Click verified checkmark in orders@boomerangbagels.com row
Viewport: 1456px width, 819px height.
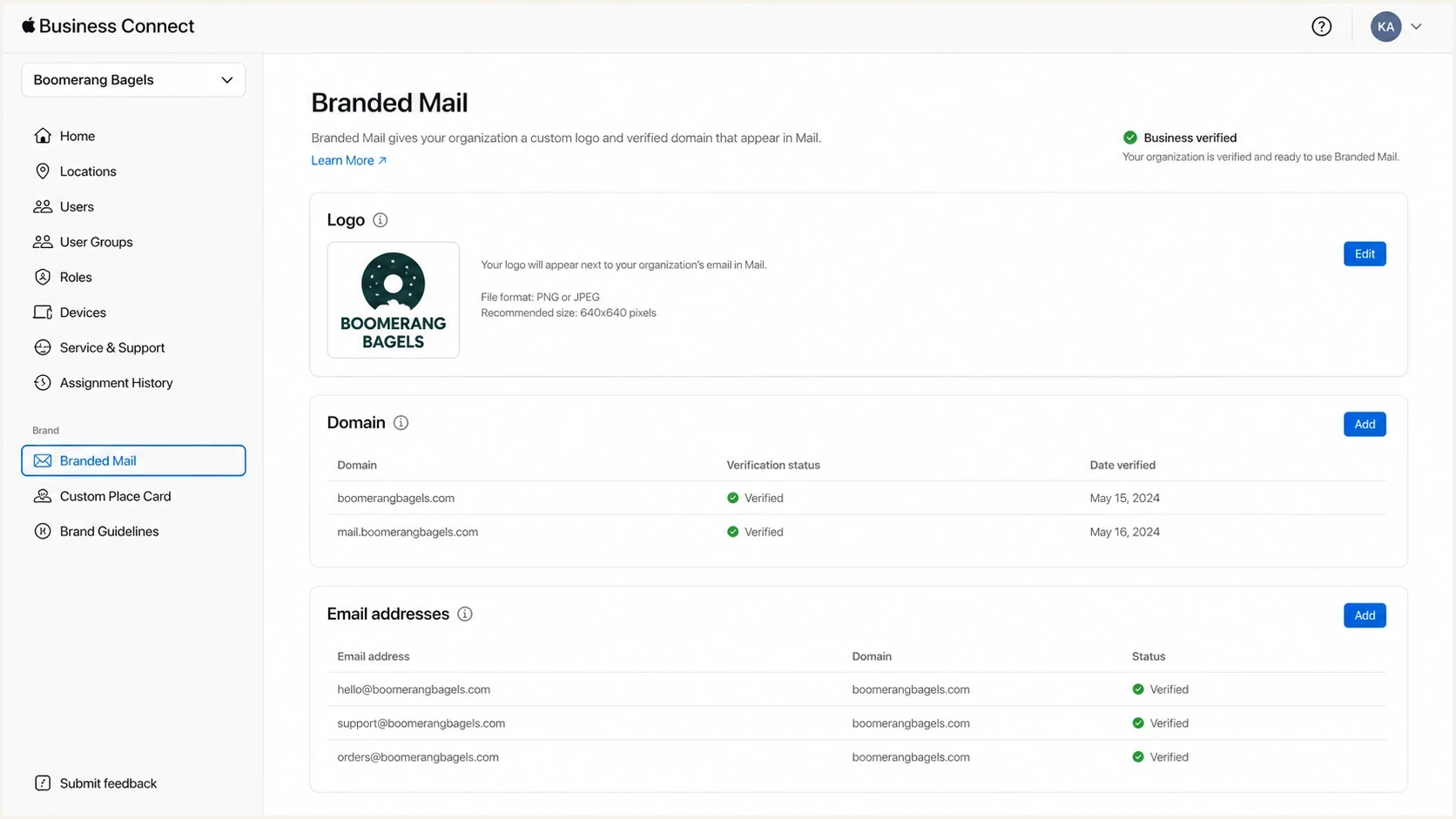click(x=1138, y=757)
